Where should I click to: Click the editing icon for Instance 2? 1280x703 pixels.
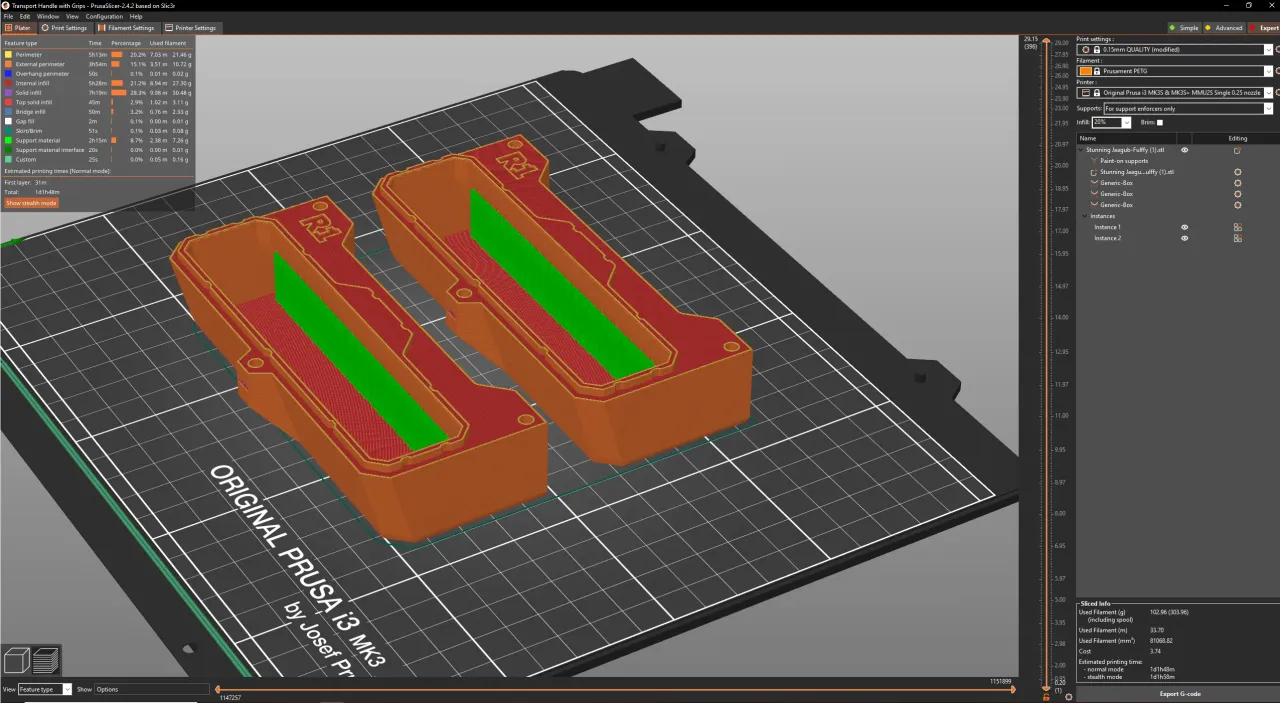(x=1237, y=238)
